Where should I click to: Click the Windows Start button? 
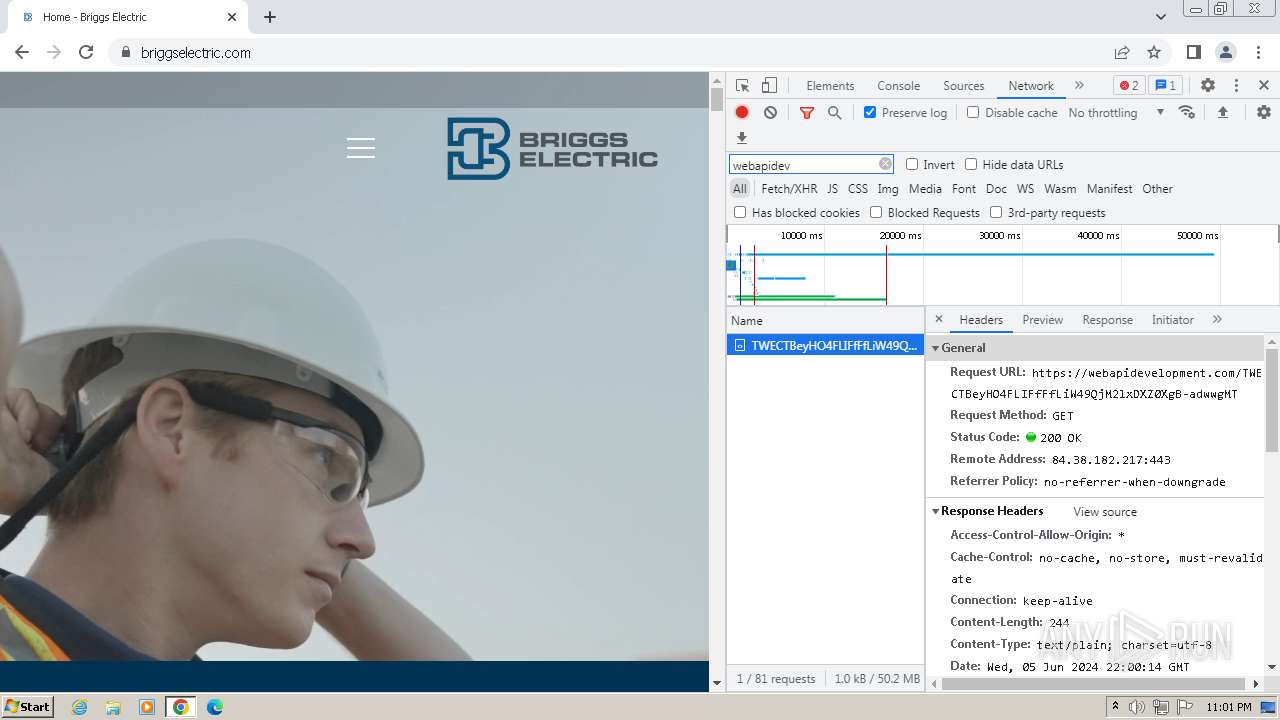(27, 706)
